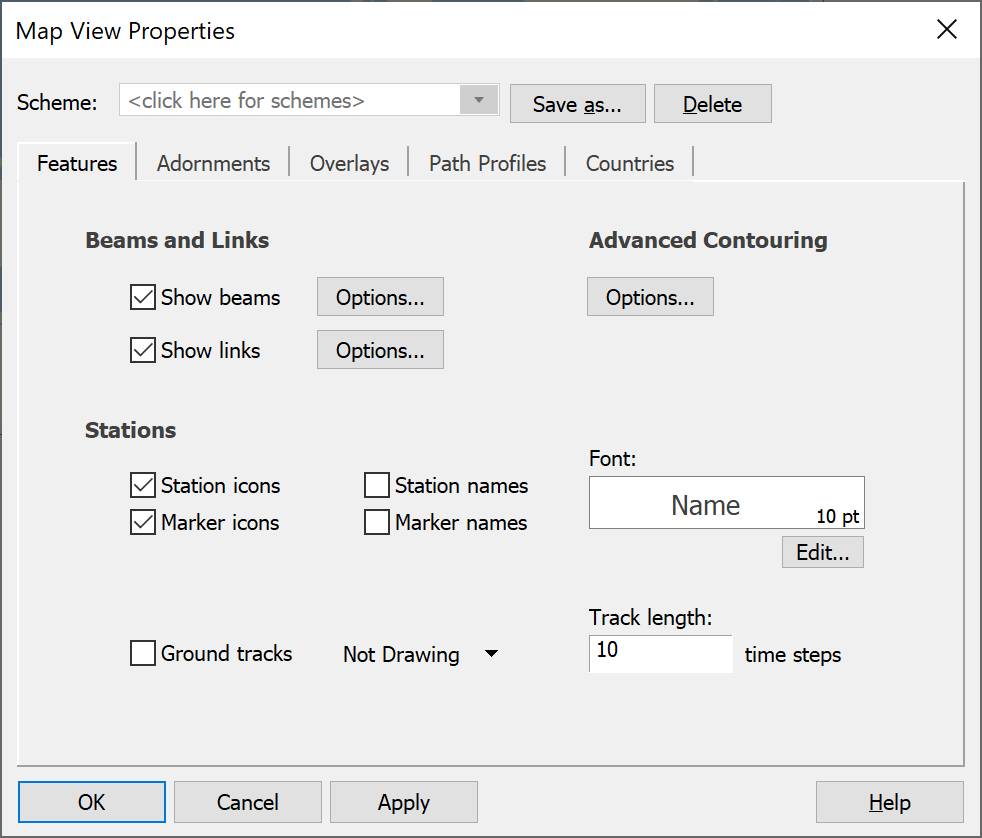Open the Overlays tab
The height and width of the screenshot is (838, 982).
tap(349, 163)
